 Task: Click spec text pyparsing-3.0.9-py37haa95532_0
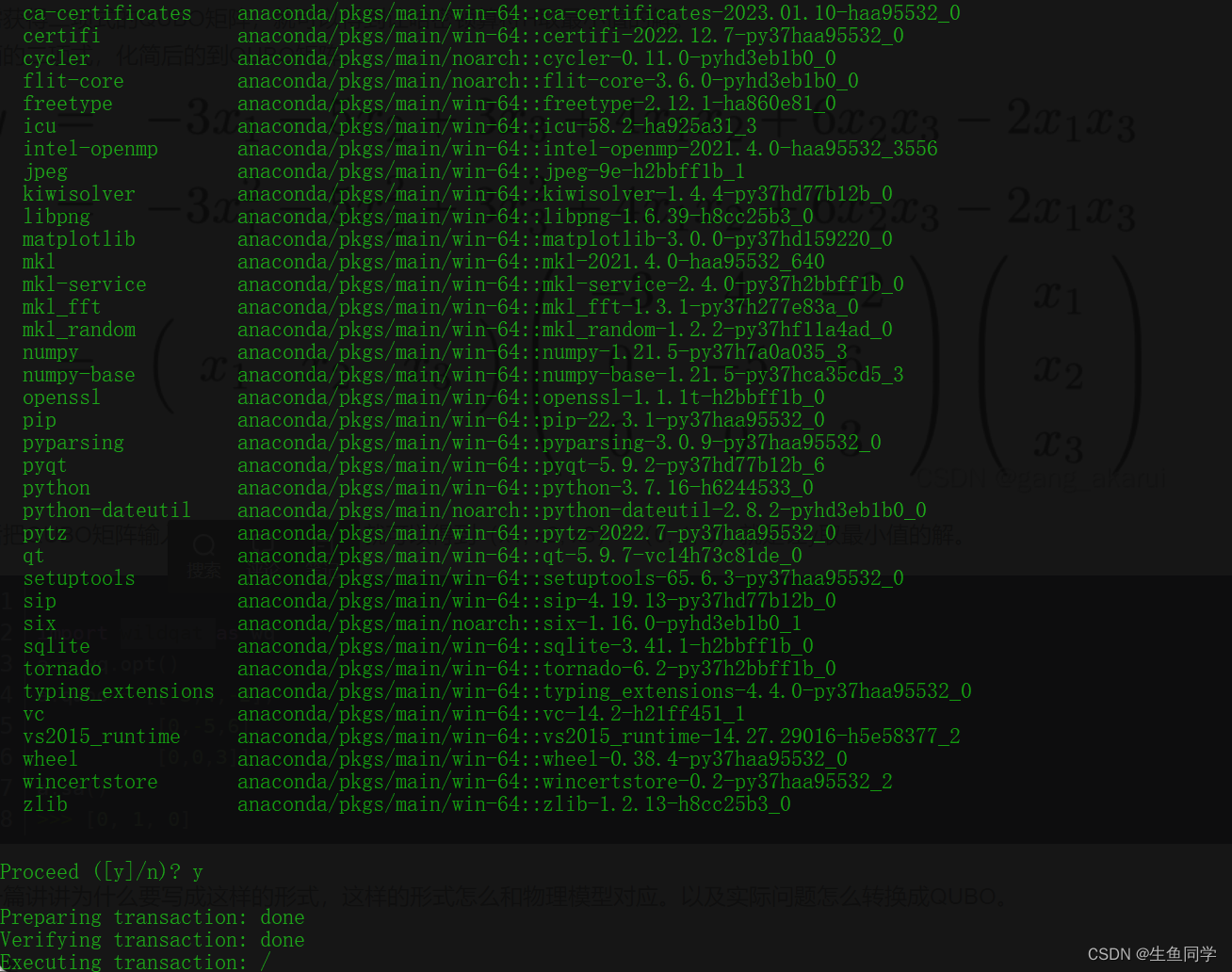(712, 443)
